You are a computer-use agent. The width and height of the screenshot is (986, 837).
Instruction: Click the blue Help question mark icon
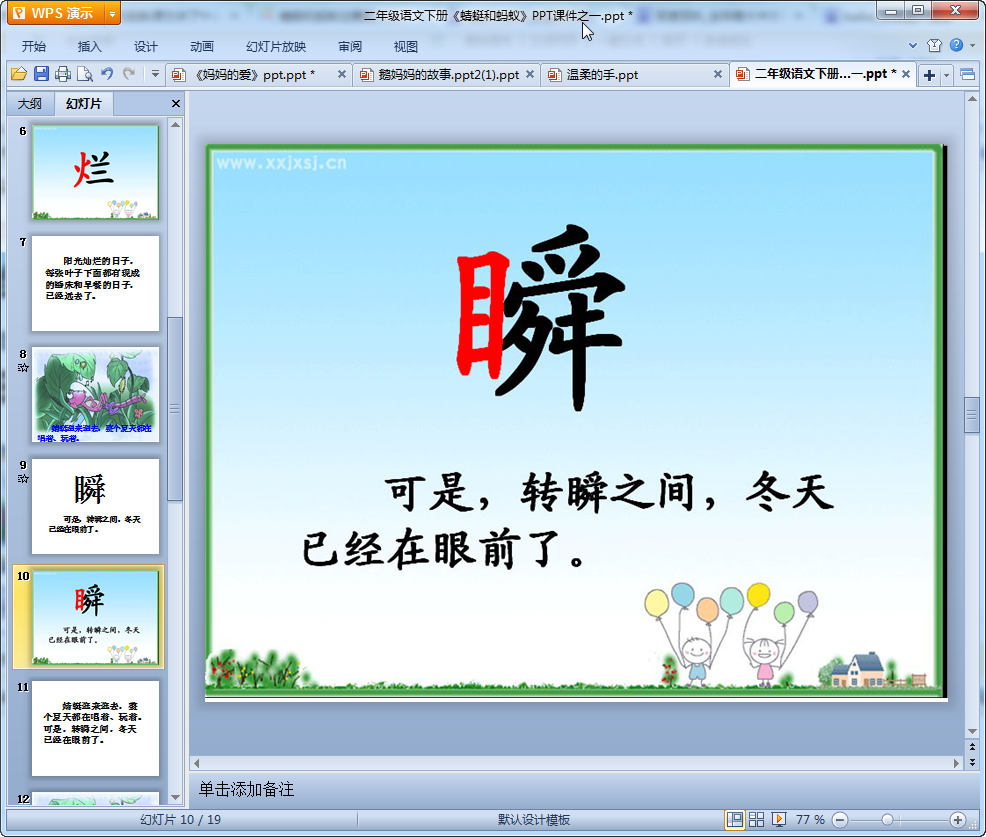coord(957,46)
